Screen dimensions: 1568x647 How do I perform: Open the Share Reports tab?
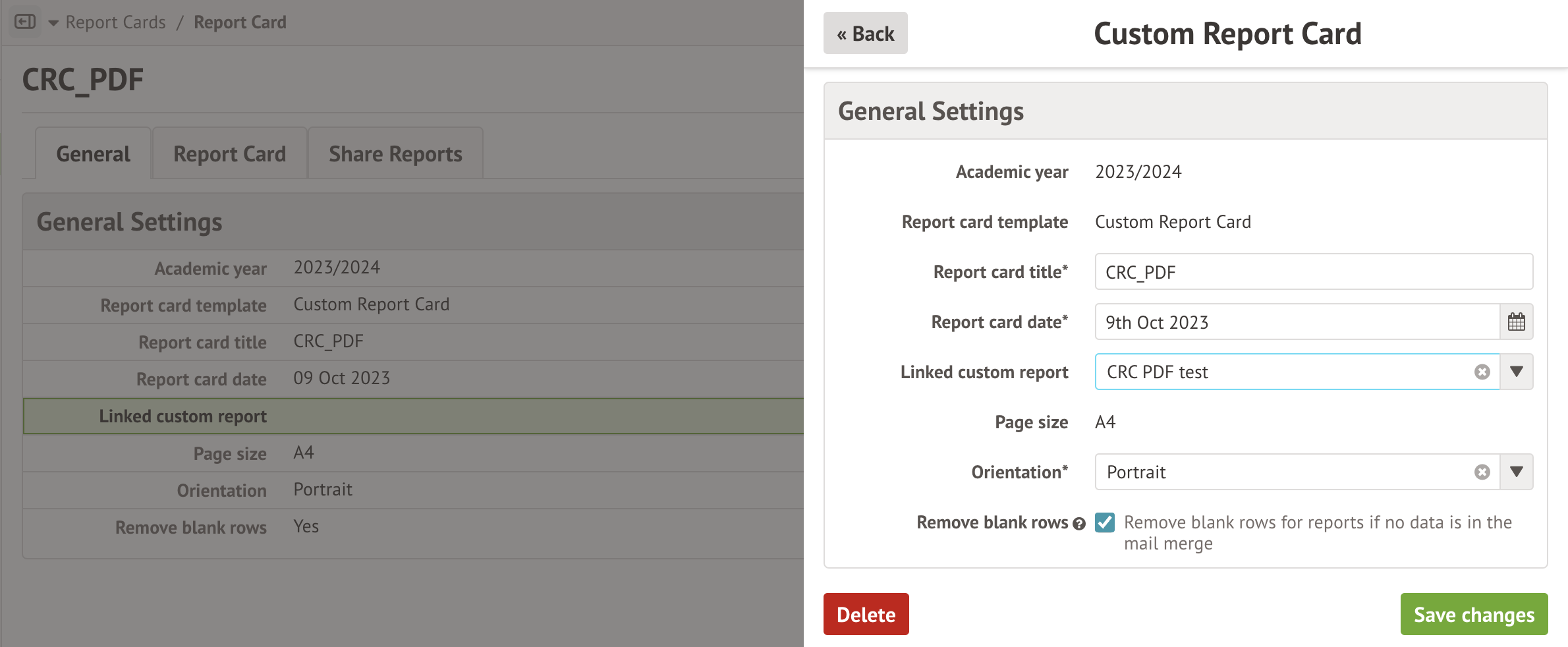pyautogui.click(x=395, y=154)
